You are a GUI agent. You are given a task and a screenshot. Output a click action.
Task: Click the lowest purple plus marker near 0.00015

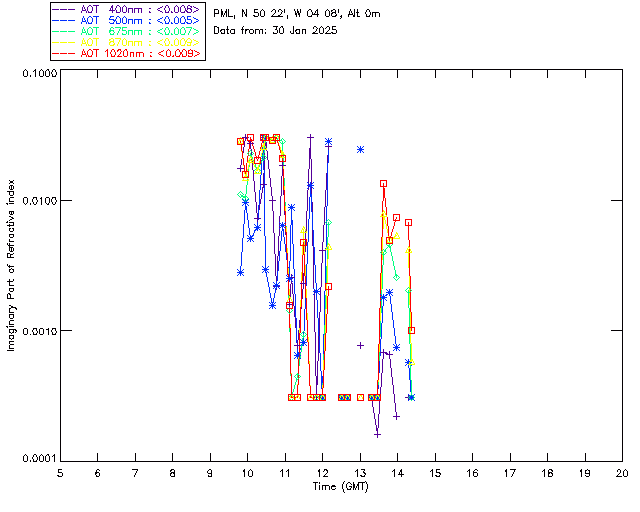point(378,435)
